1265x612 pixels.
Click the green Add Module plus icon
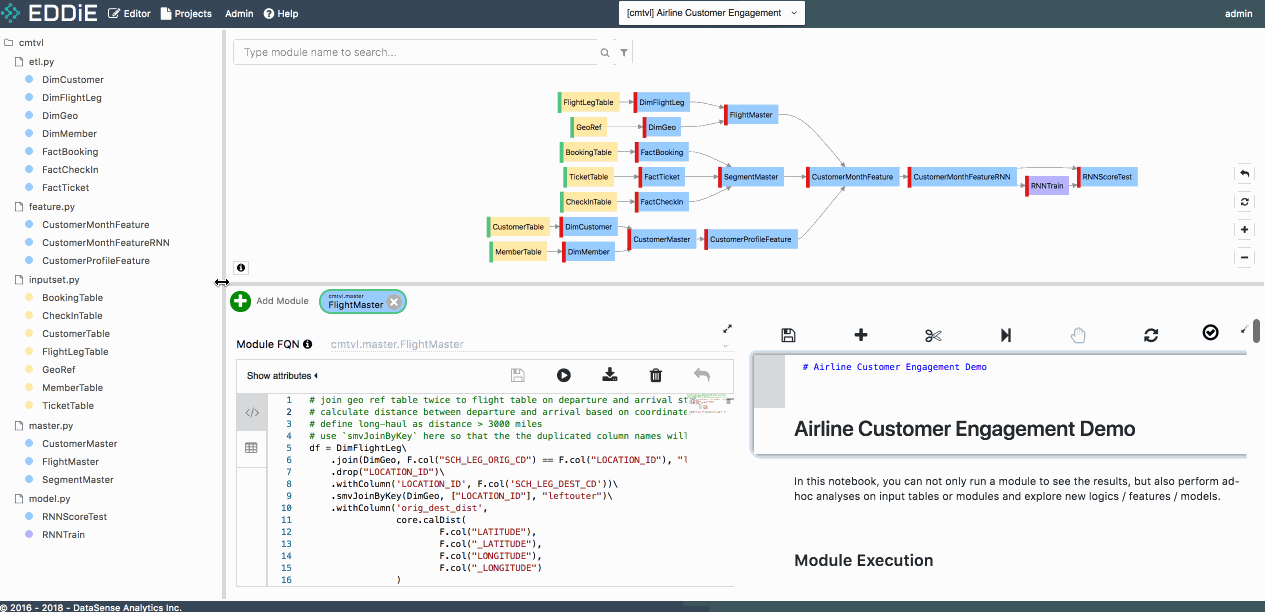coord(241,301)
